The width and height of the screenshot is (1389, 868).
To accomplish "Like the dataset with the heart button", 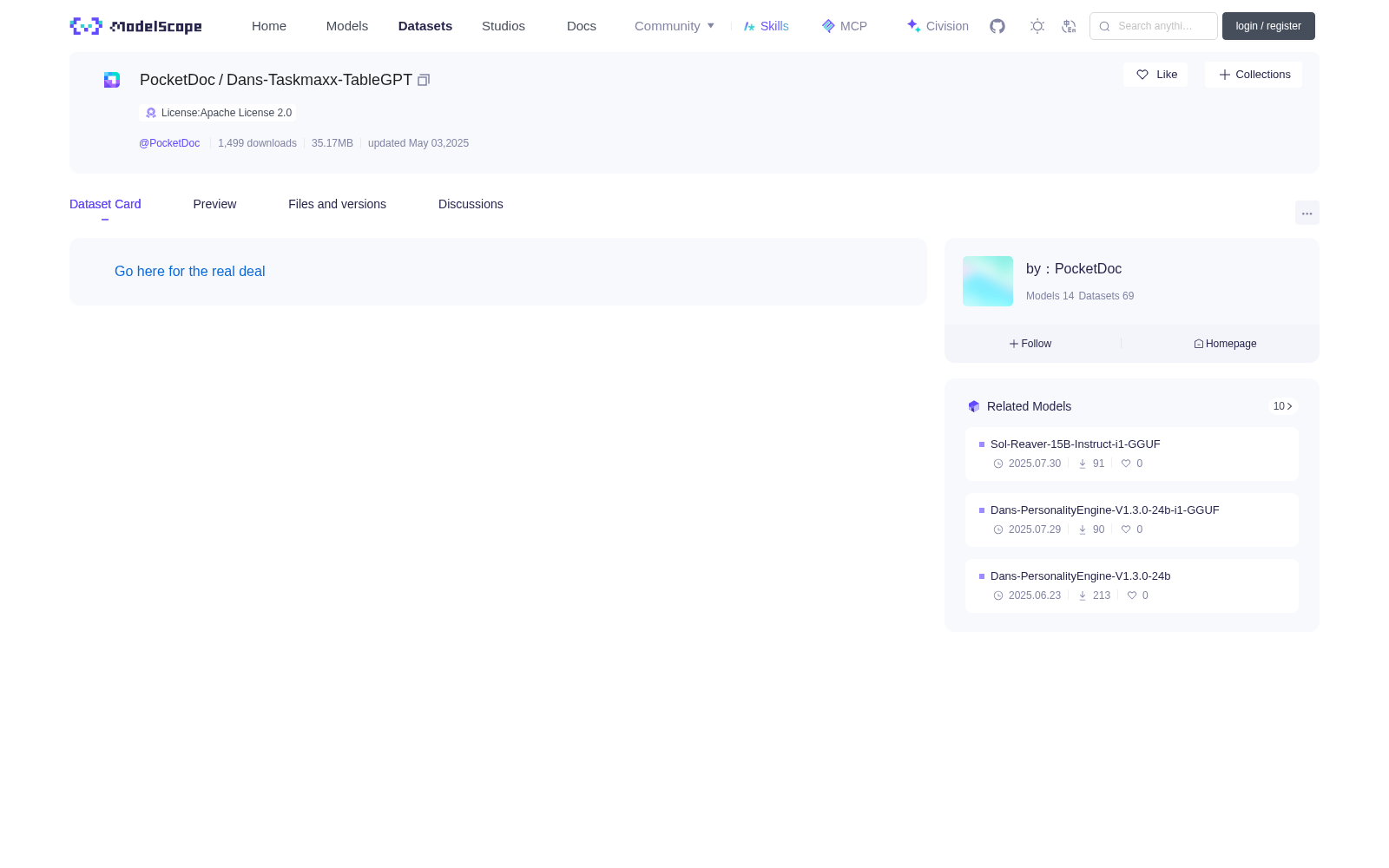I will click(1155, 75).
